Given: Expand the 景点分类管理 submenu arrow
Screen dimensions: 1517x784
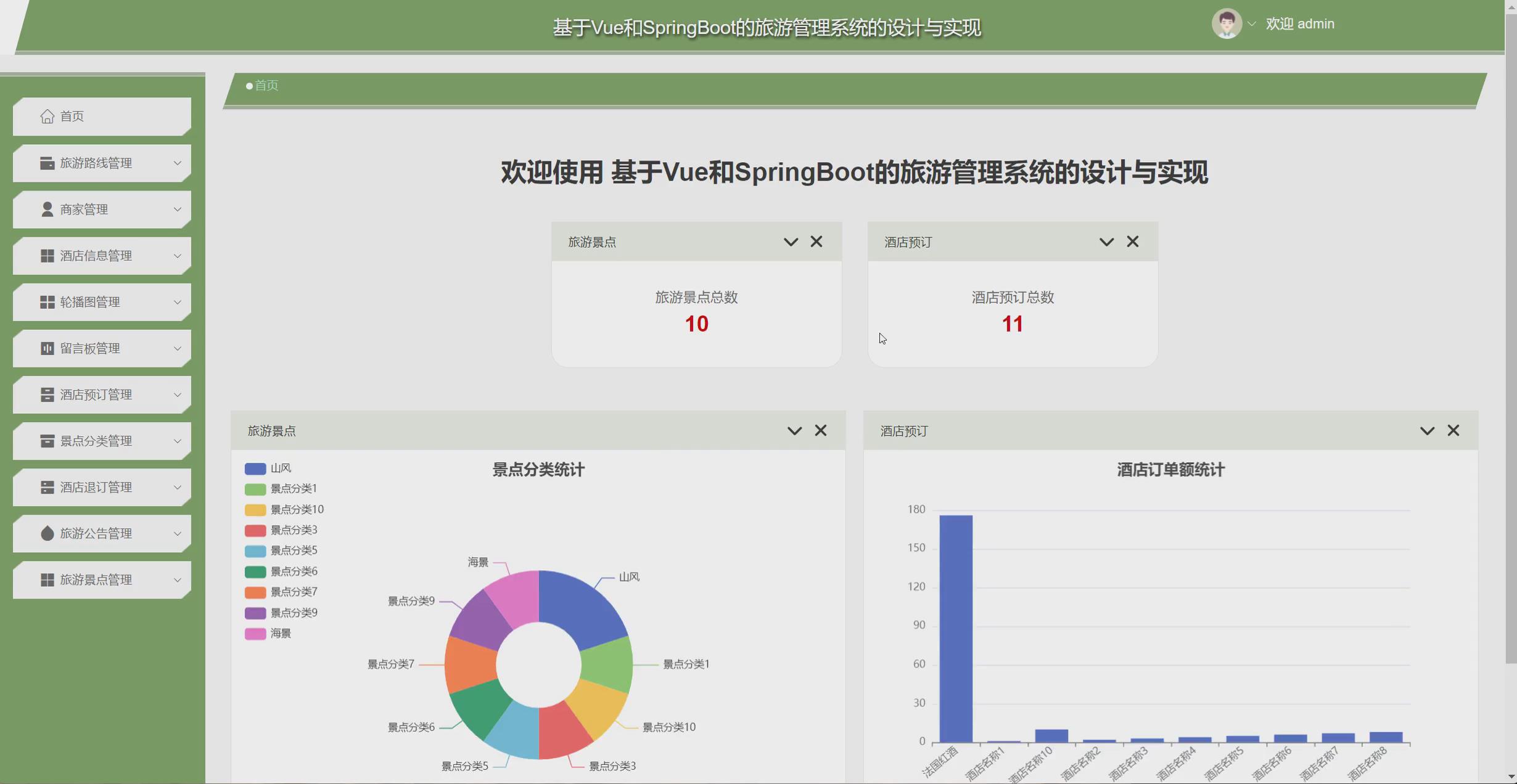Looking at the screenshot, I should click(x=178, y=441).
